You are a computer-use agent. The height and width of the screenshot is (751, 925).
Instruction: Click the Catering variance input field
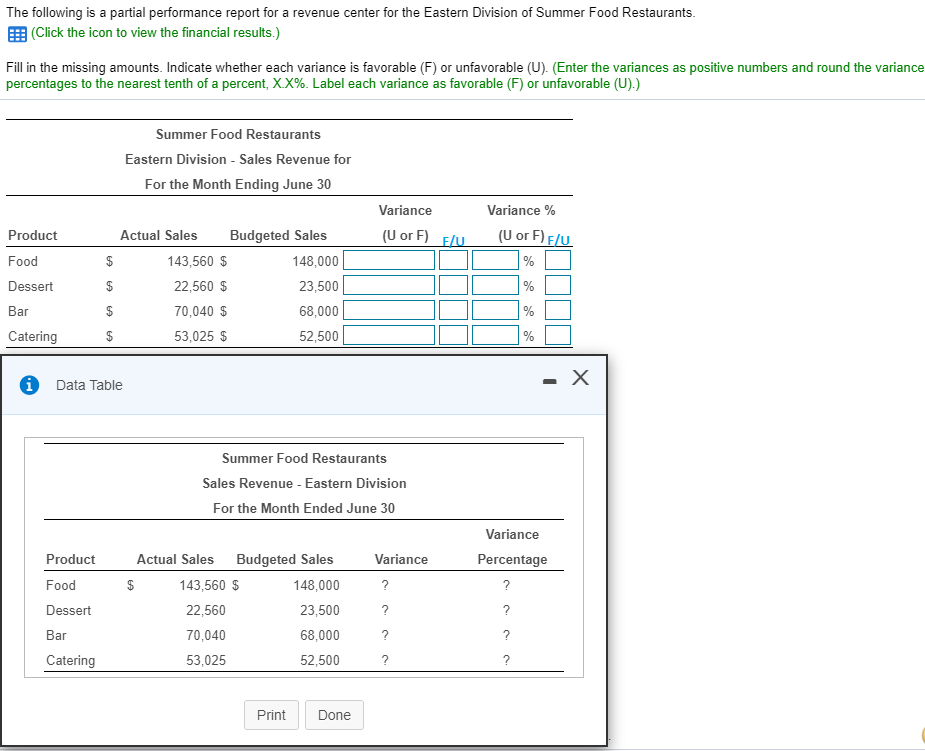pyautogui.click(x=390, y=335)
